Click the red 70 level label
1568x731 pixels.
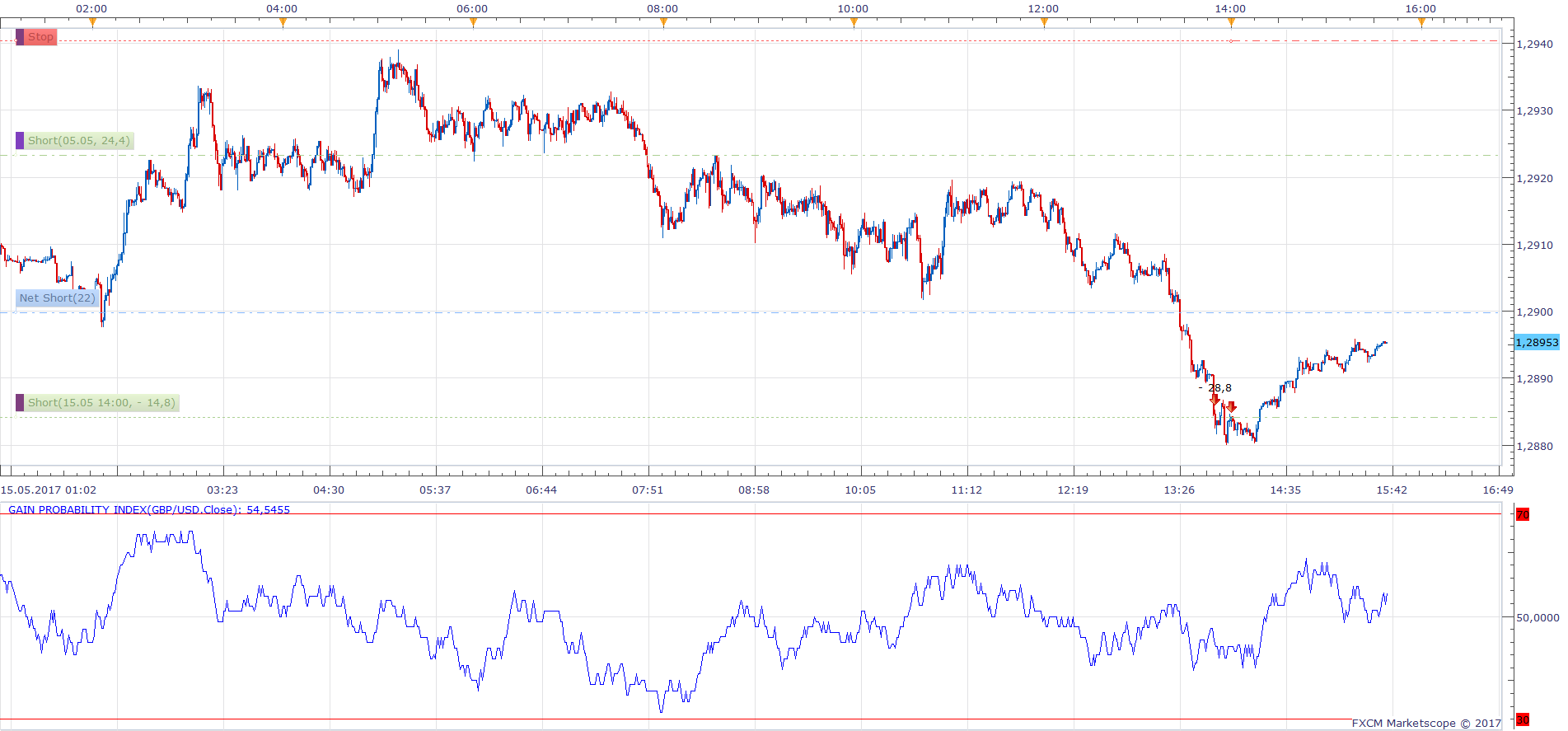1523,514
